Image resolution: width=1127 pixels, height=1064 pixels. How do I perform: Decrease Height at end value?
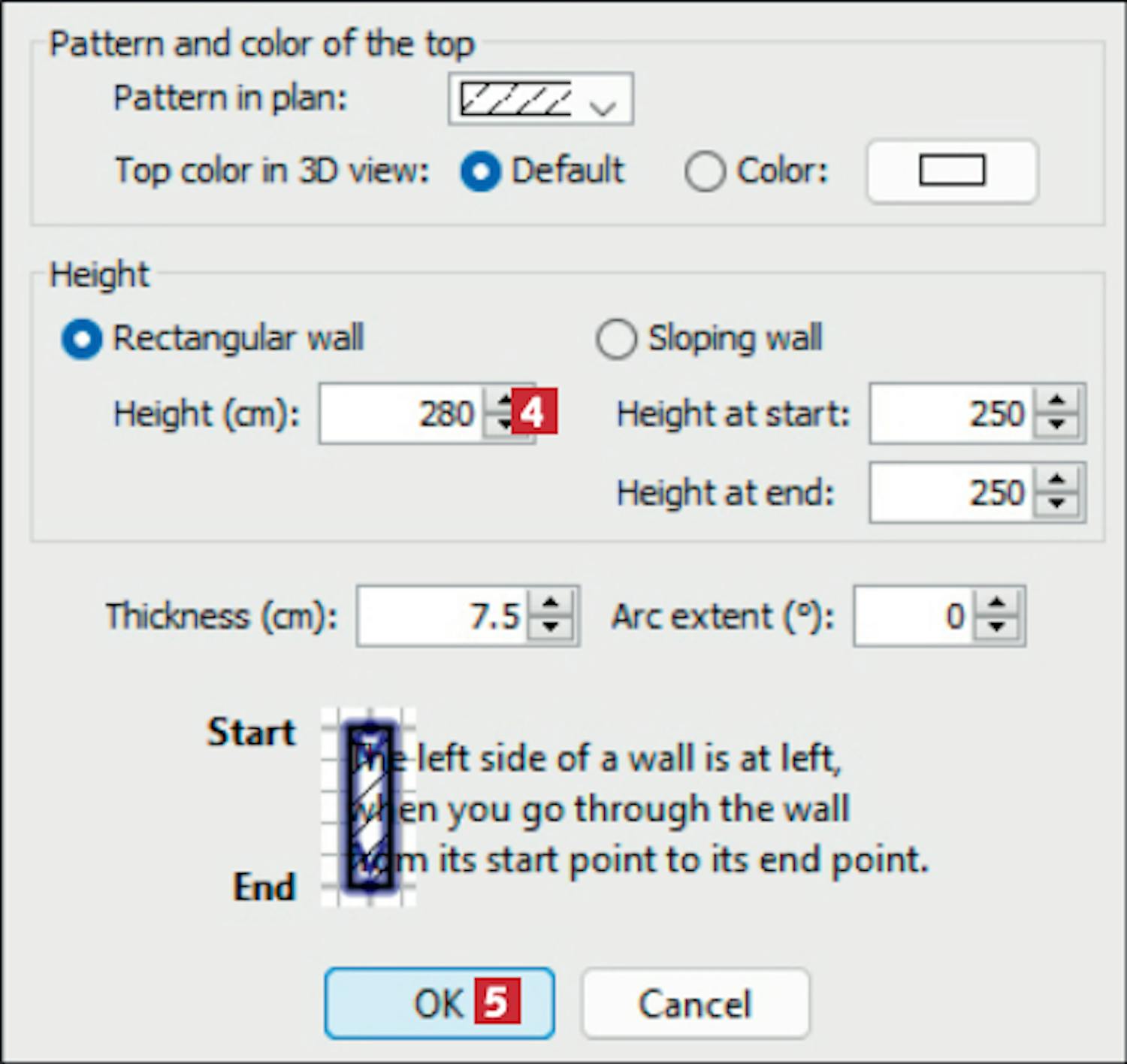click(x=1057, y=506)
